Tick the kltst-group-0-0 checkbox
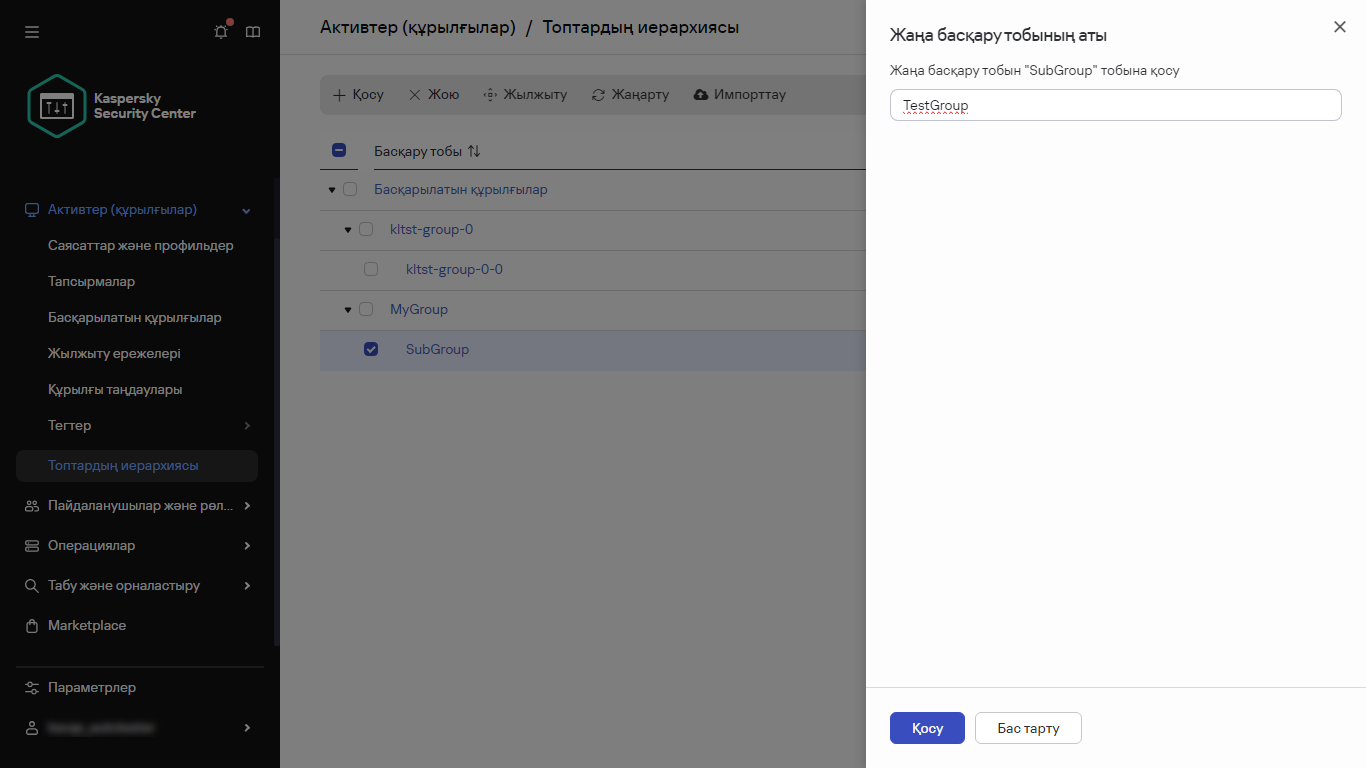 pyautogui.click(x=371, y=269)
